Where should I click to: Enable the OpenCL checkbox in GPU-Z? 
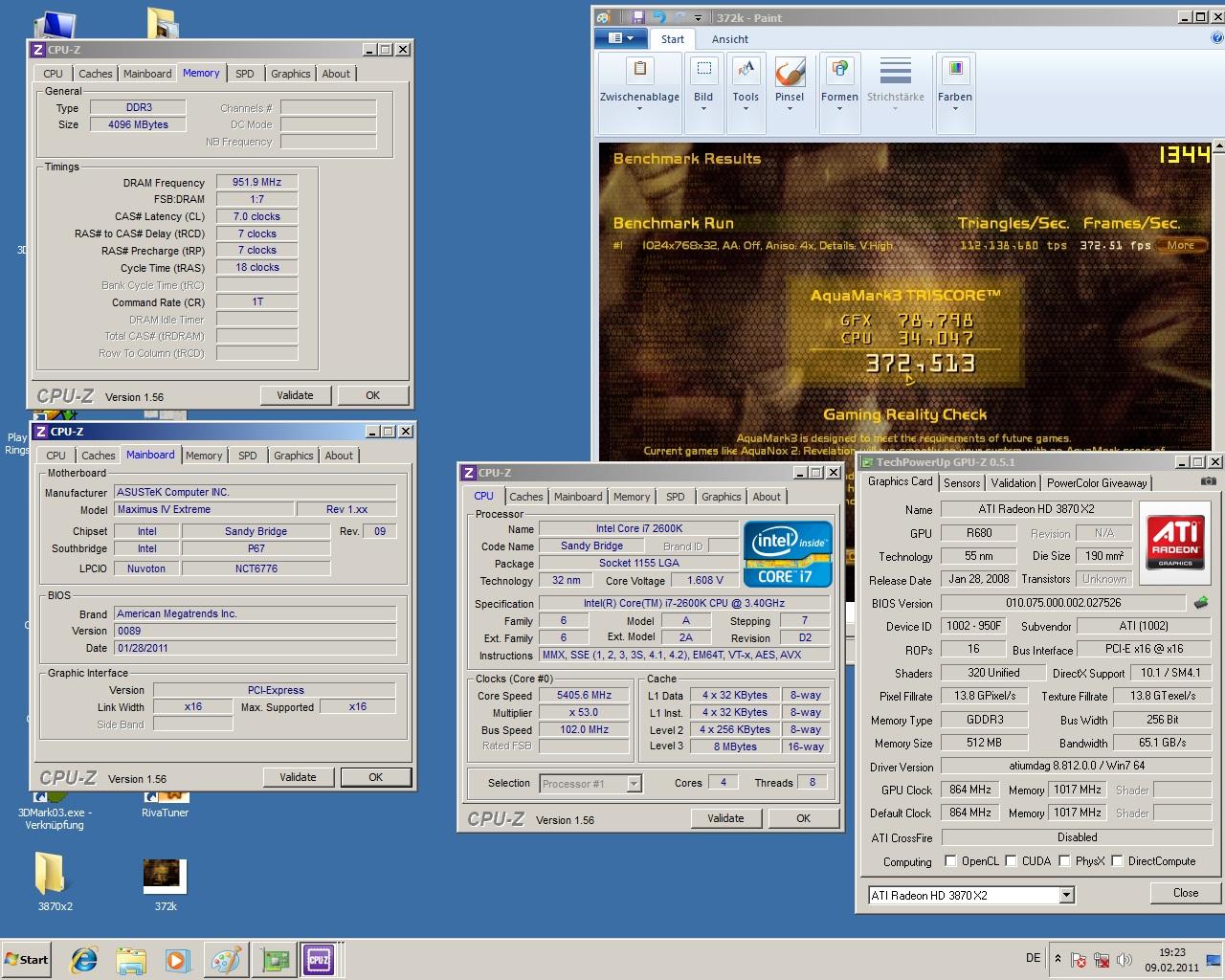tap(950, 860)
